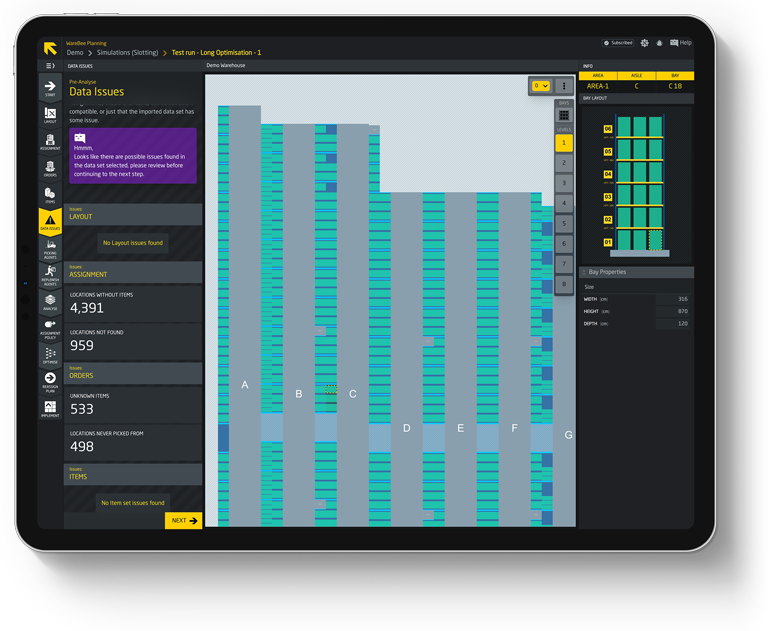Click the Subscribed badge
Screen dimensions: 768x631
click(618, 43)
